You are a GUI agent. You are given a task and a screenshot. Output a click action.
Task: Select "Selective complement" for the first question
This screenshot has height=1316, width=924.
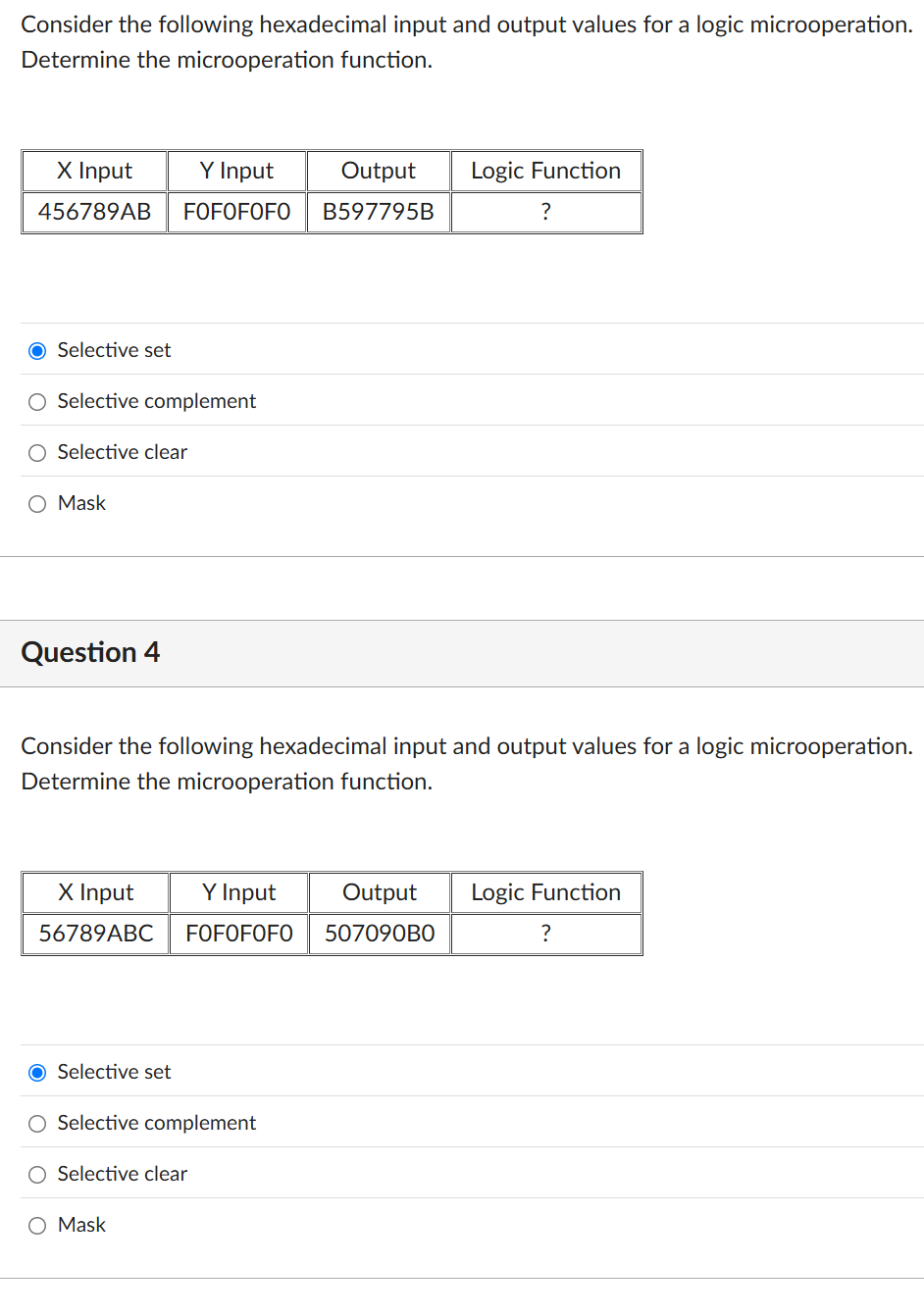(36, 401)
